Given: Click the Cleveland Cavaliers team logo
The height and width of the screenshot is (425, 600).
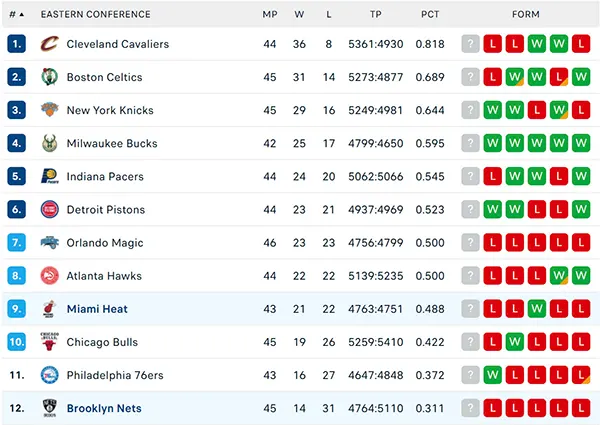Looking at the screenshot, I should pyautogui.click(x=50, y=44).
